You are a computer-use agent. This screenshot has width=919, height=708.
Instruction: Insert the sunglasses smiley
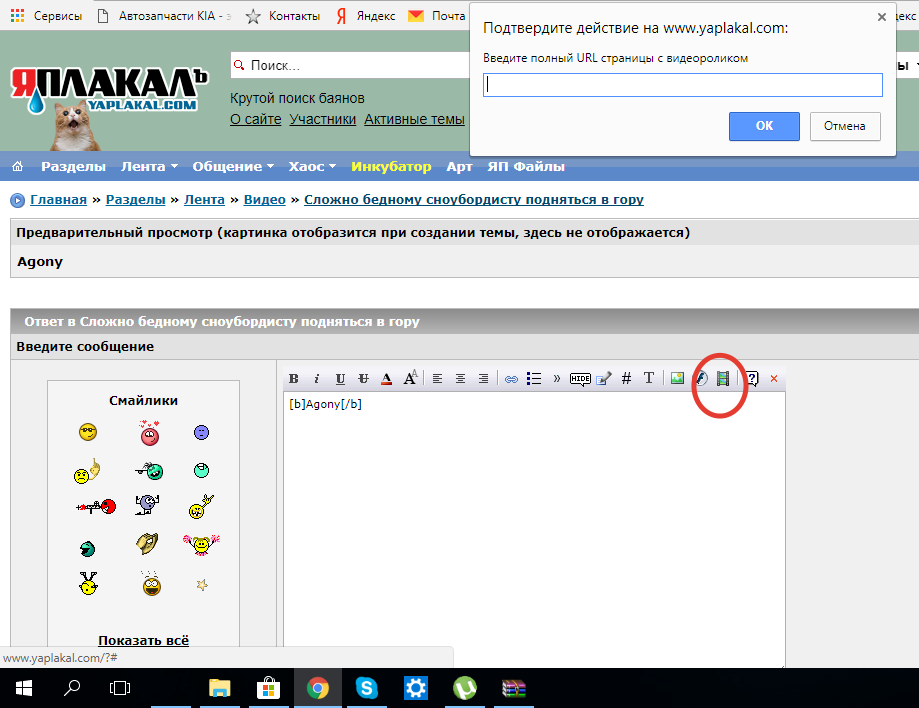(88, 433)
